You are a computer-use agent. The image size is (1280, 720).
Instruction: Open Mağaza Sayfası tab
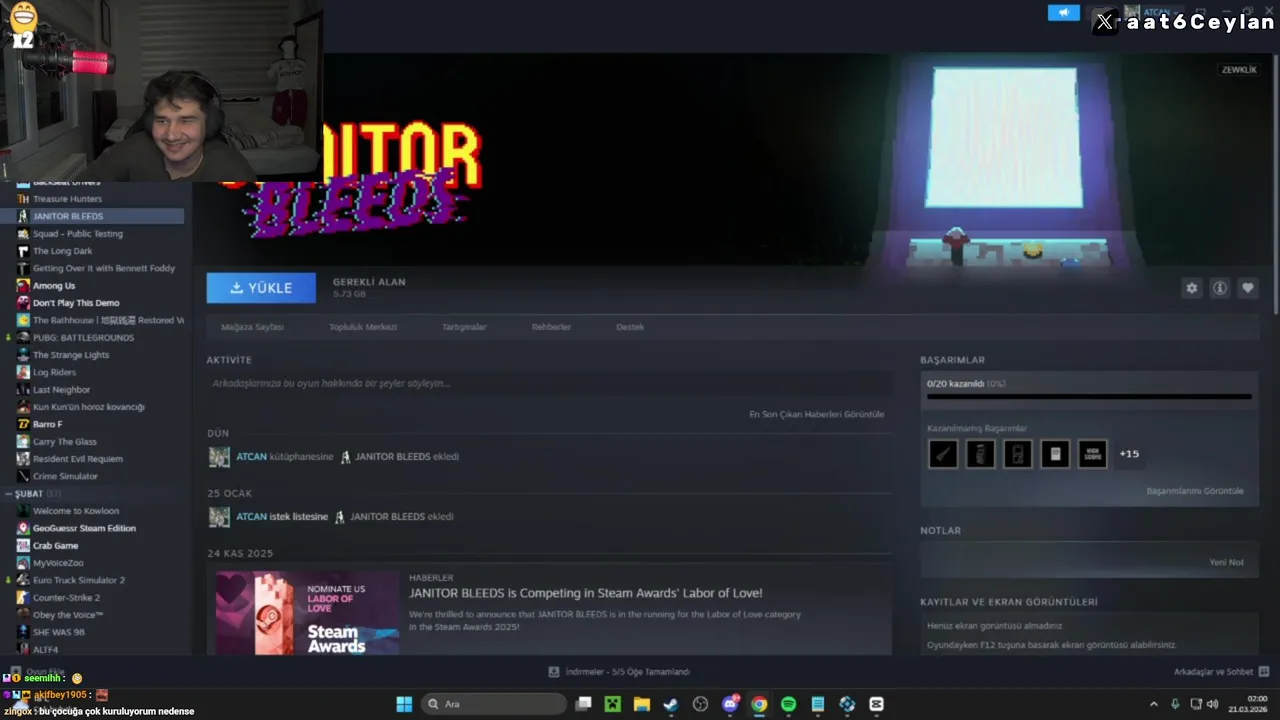tap(252, 327)
